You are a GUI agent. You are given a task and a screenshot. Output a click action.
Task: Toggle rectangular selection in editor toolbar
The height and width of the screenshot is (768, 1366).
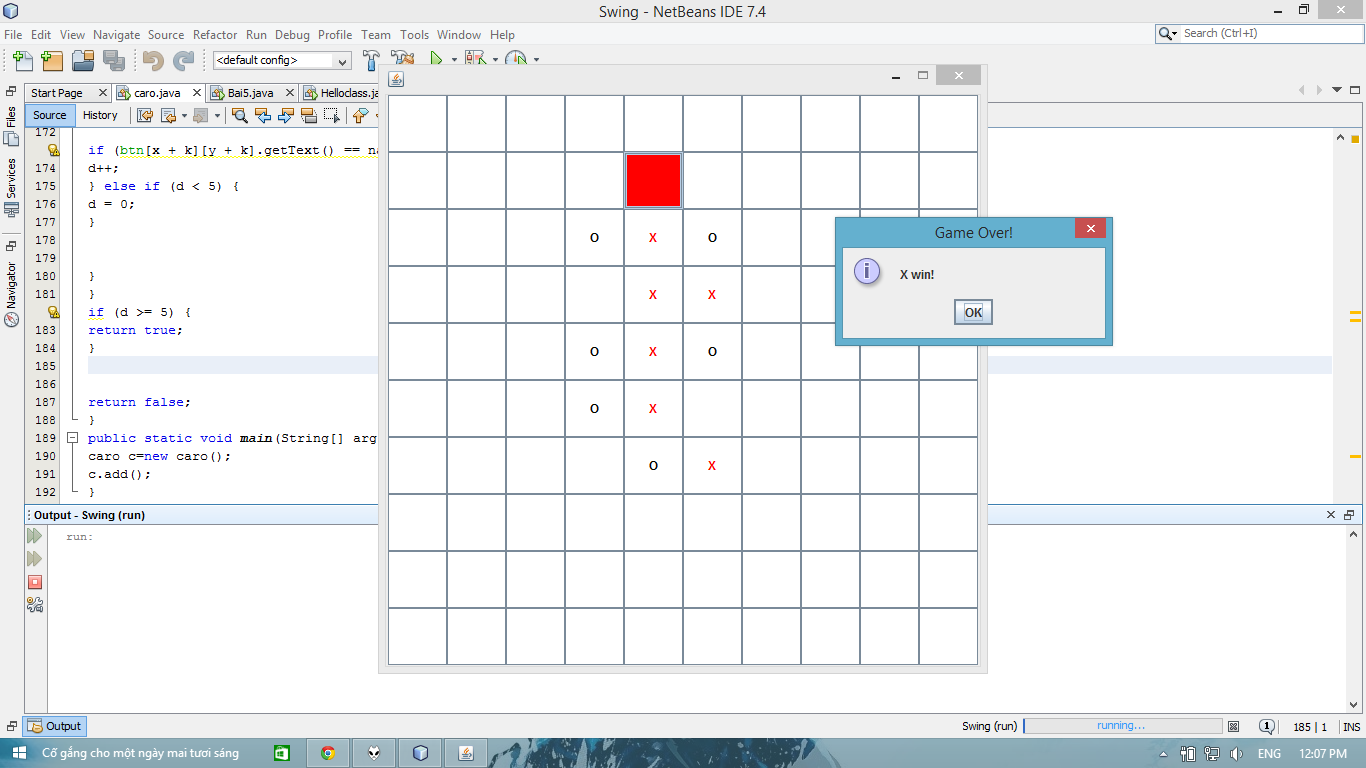pos(332,116)
